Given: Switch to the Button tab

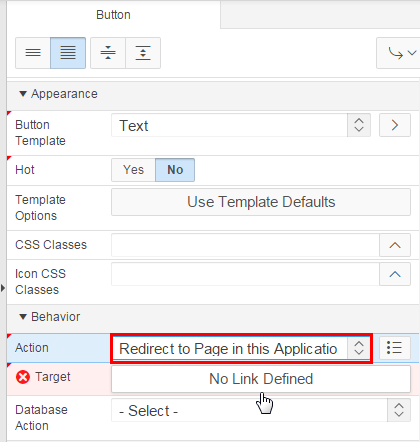Looking at the screenshot, I should point(113,15).
